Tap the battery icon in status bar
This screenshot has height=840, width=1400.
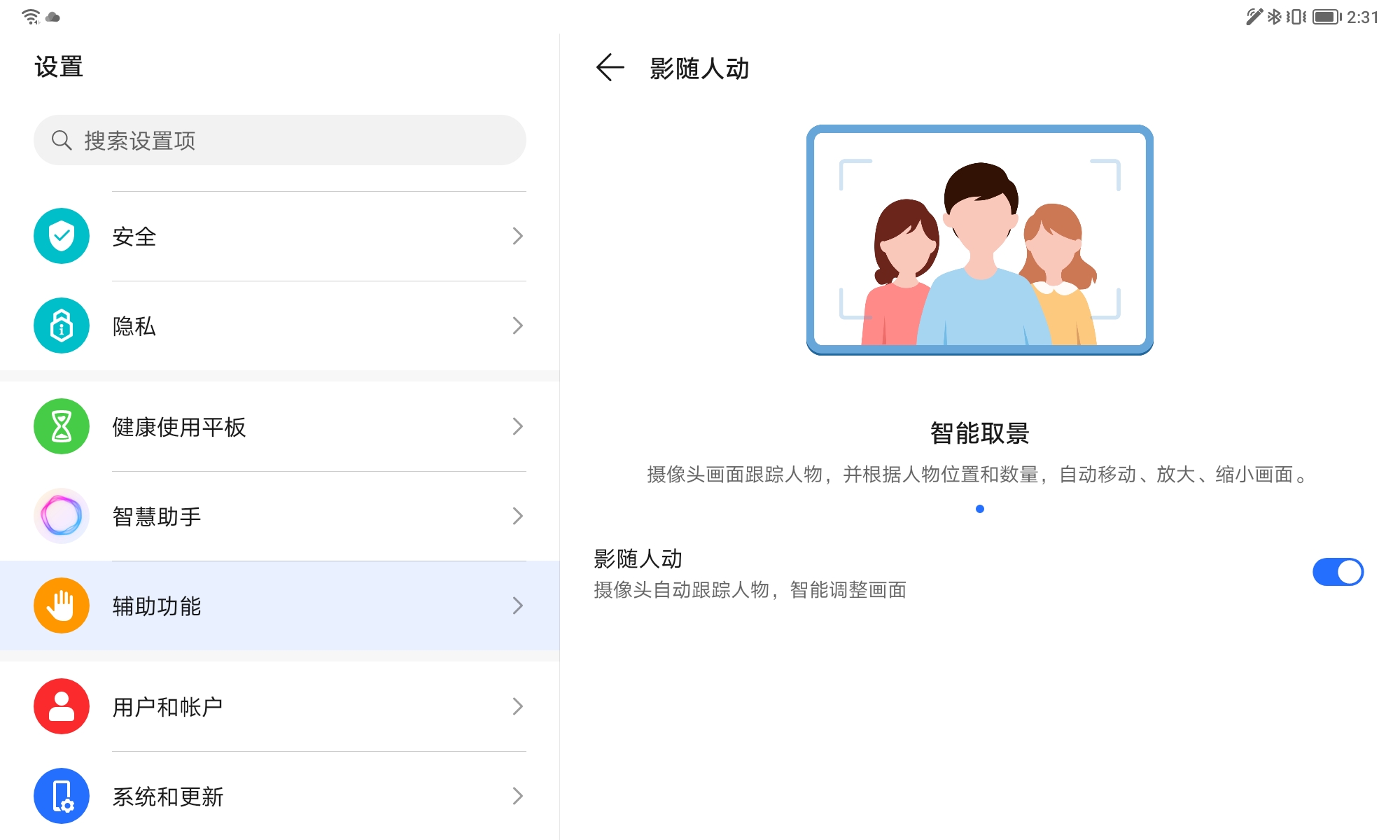click(x=1326, y=17)
